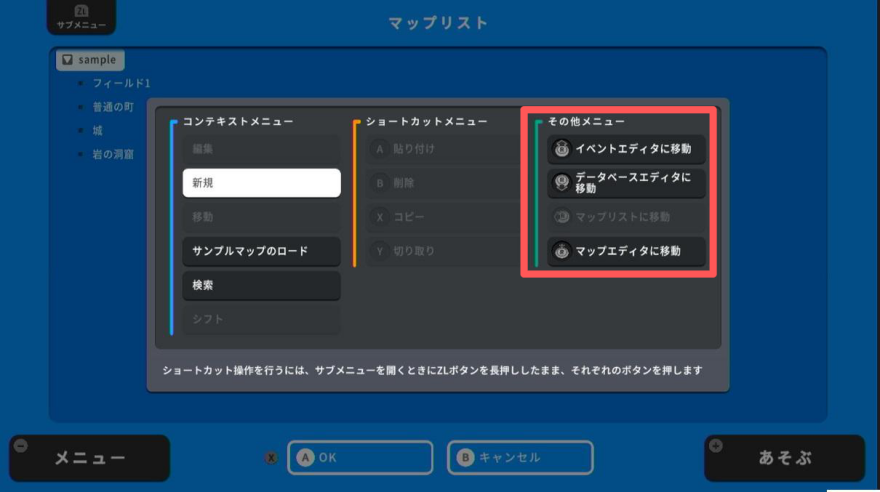Select the greyed 編集 entry

[x=262, y=149]
